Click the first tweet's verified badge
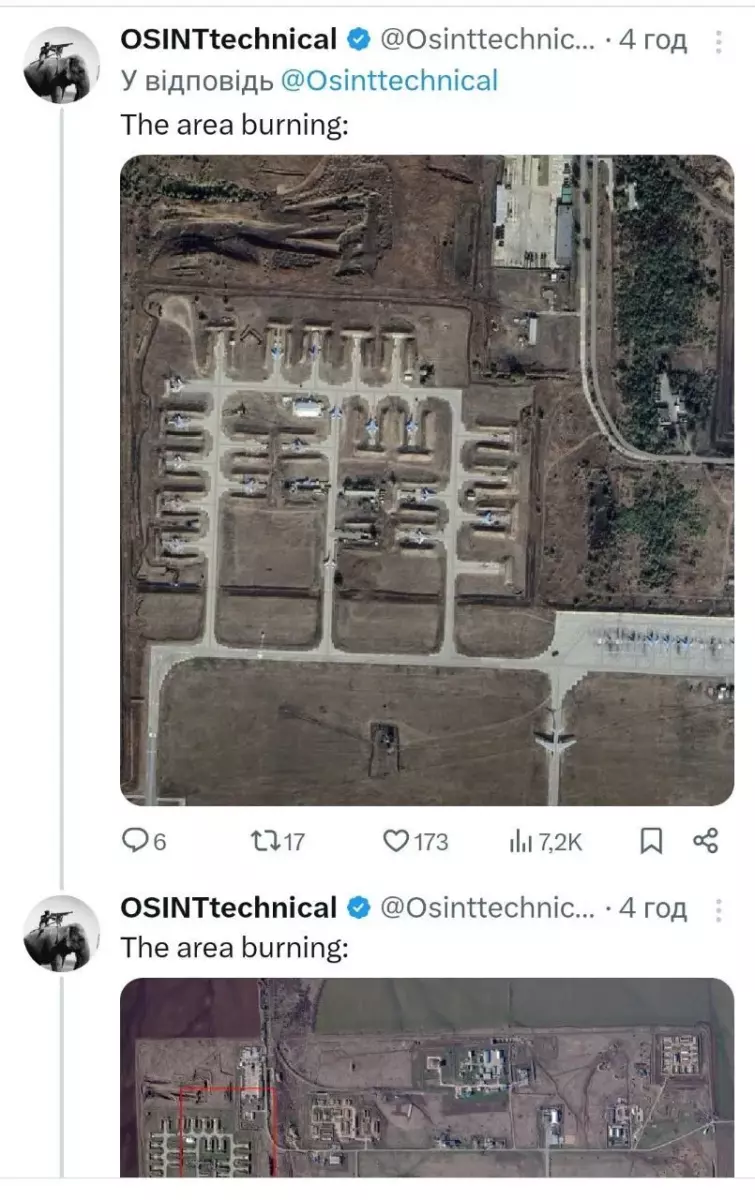 click(358, 40)
